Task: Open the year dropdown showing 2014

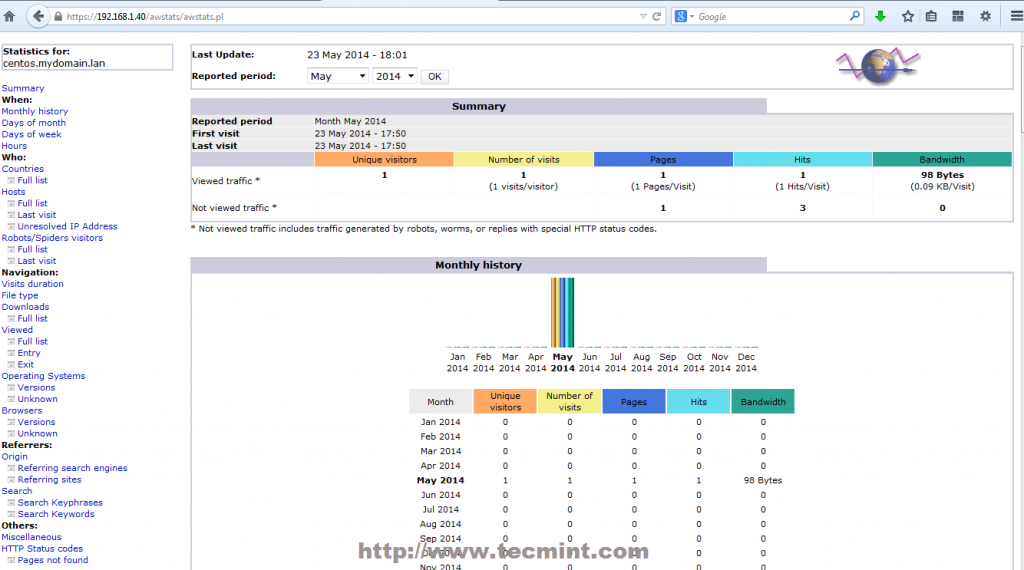Action: pos(394,76)
